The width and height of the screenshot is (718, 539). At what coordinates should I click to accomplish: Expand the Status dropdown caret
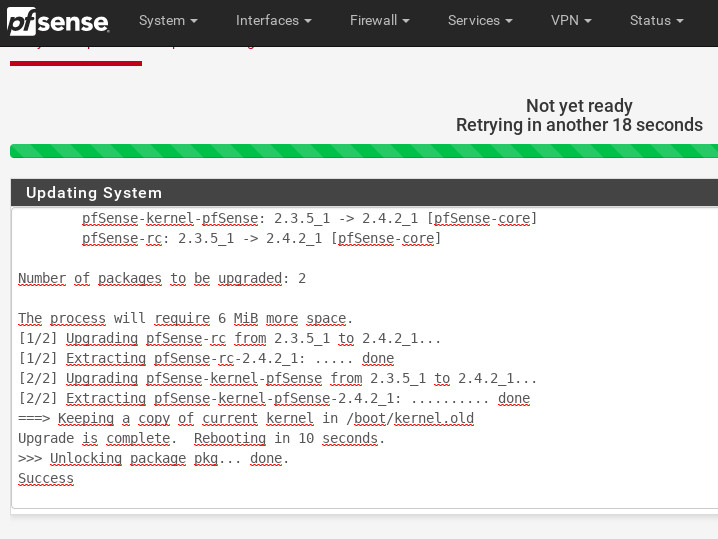click(x=680, y=22)
